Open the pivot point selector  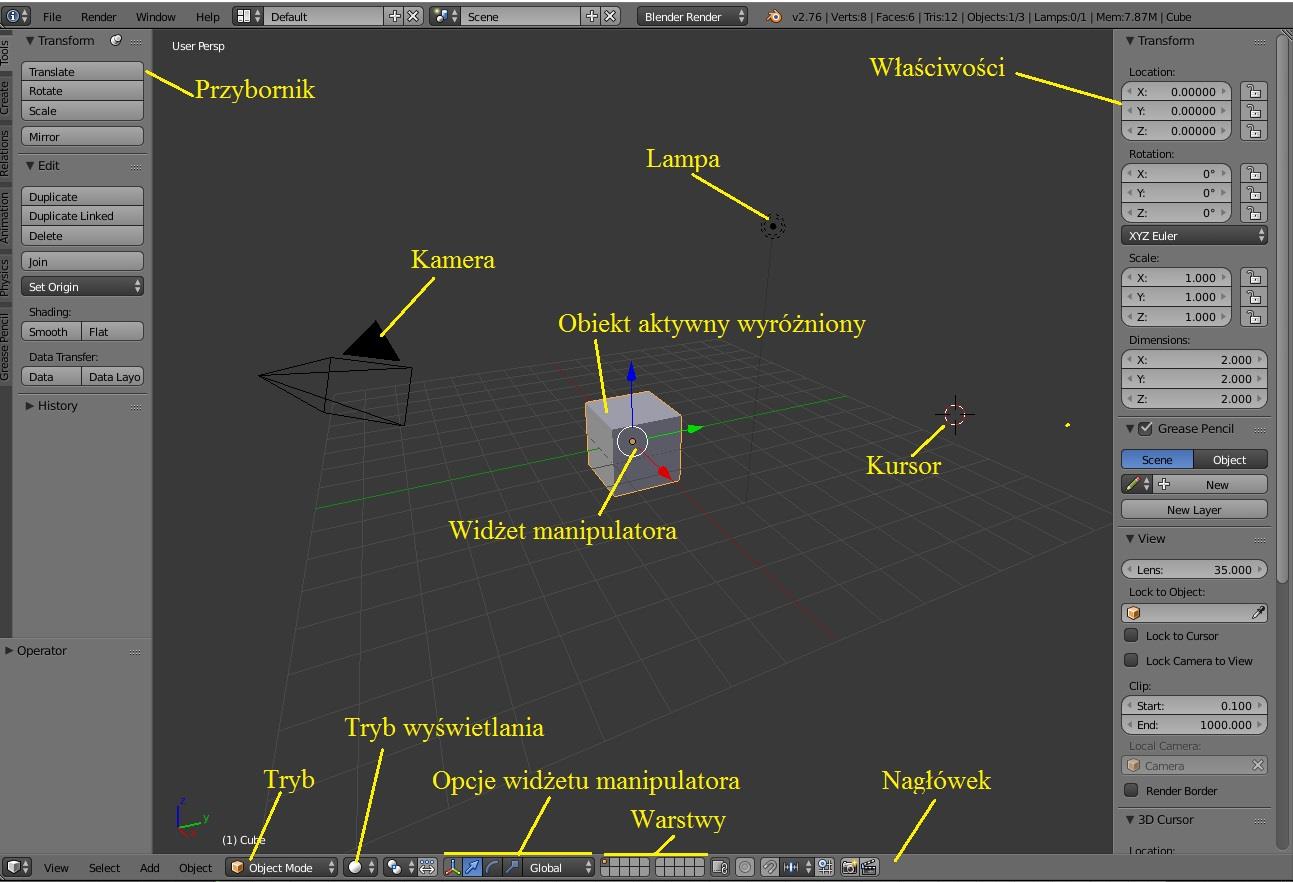coord(400,867)
